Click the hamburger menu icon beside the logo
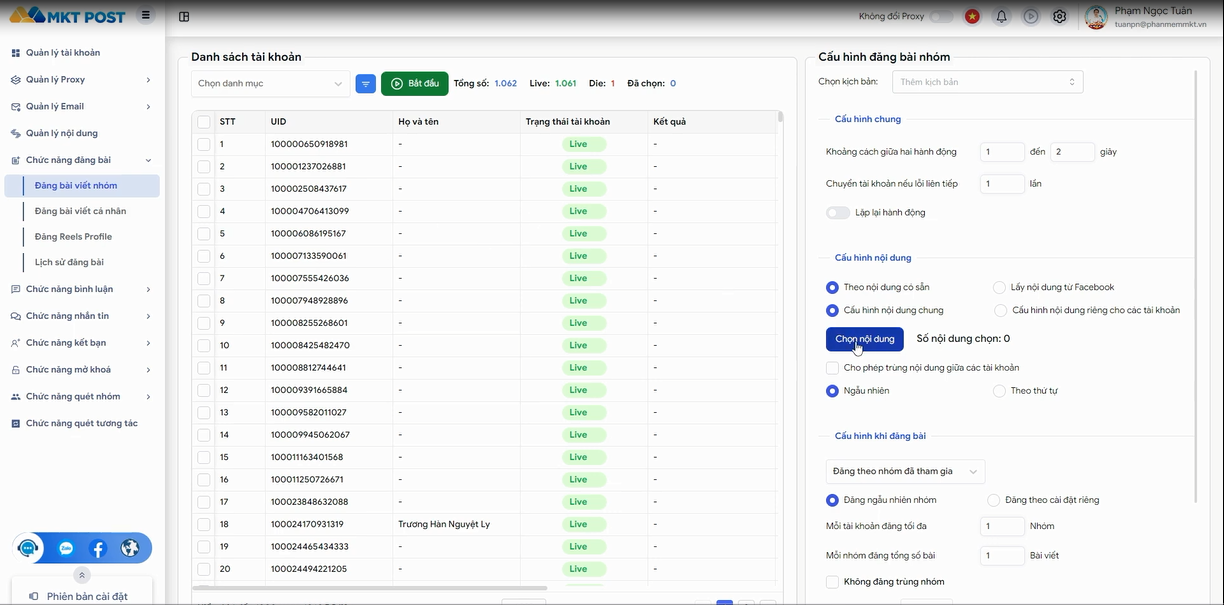This screenshot has width=1224, height=605. pos(146,15)
